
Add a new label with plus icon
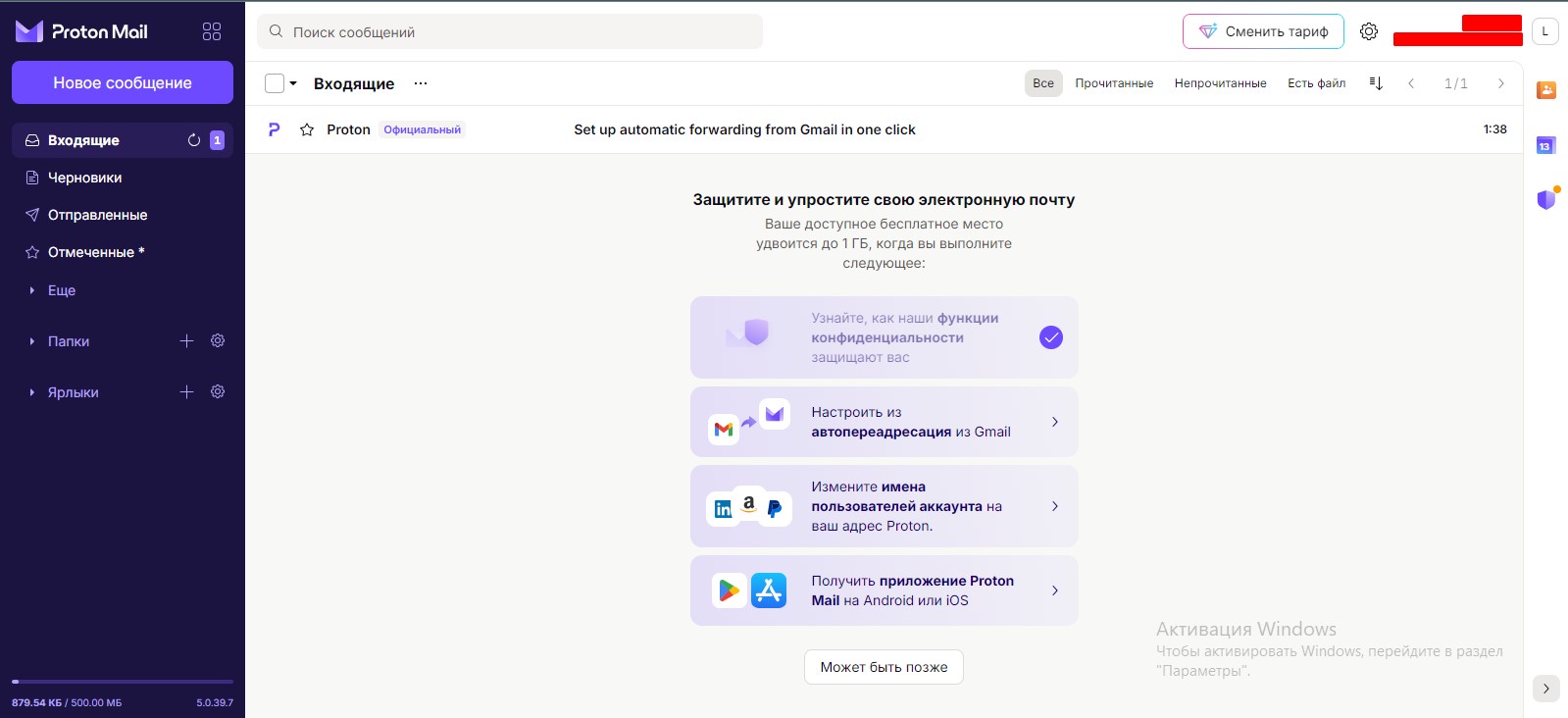click(186, 391)
